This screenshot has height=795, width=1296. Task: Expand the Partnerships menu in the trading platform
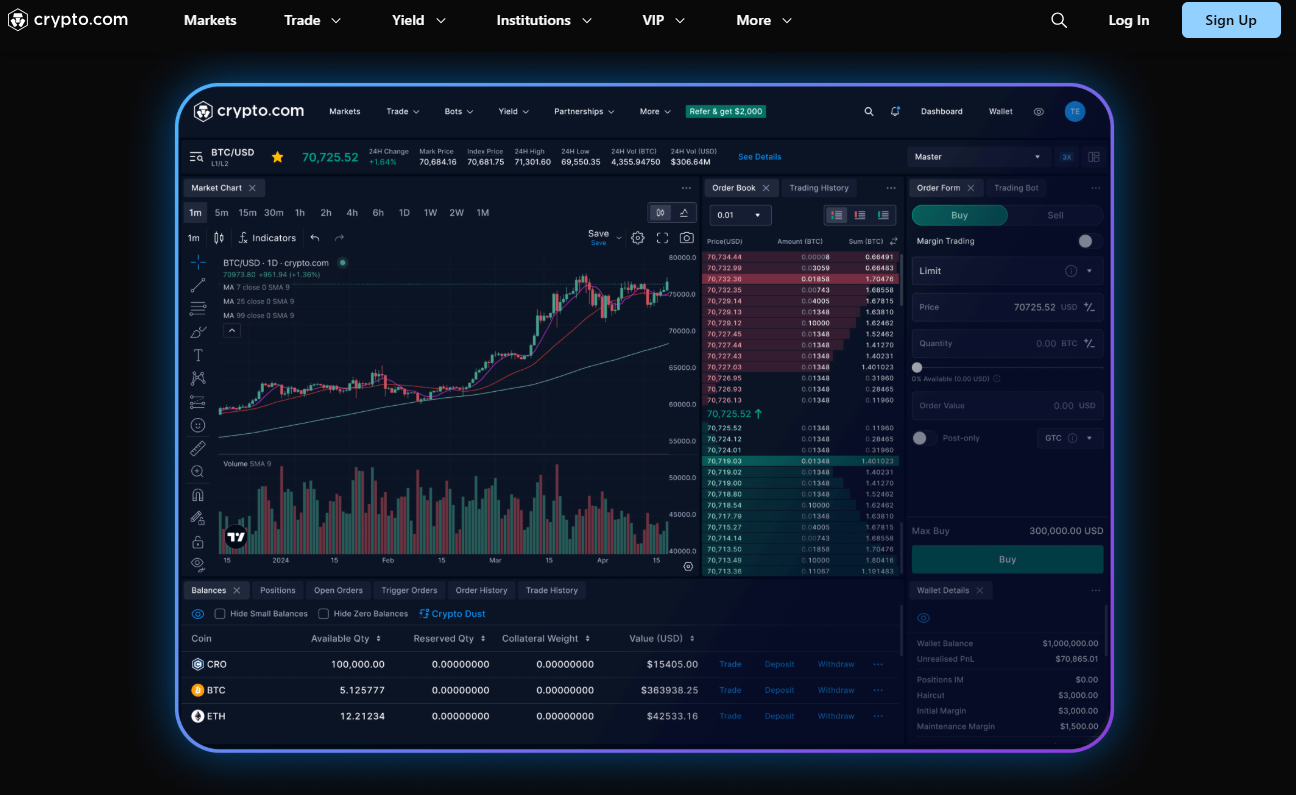pos(585,111)
